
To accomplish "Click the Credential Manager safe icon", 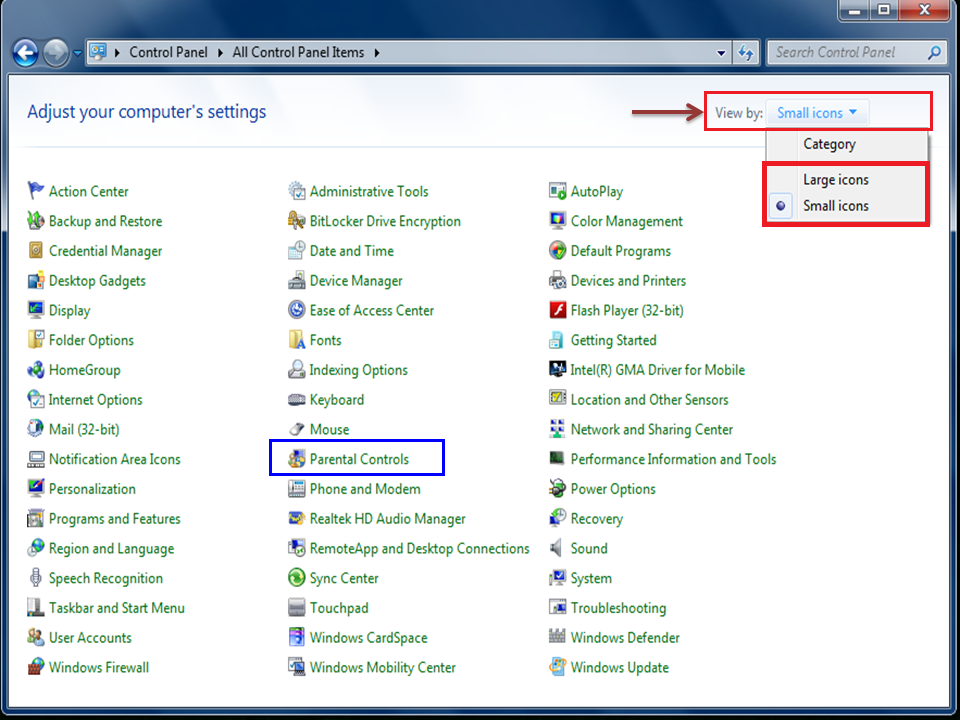I will click(x=36, y=250).
